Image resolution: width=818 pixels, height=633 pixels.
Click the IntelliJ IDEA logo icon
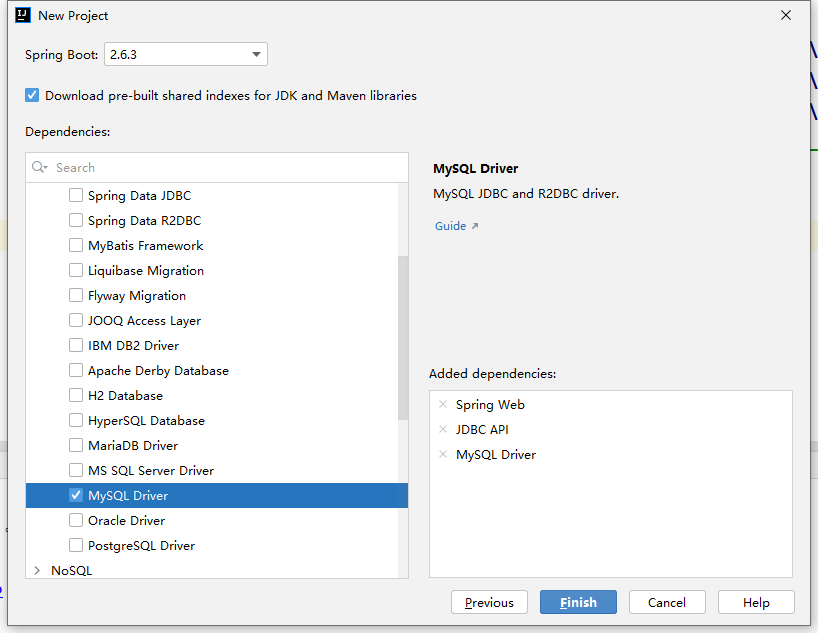pos(23,16)
